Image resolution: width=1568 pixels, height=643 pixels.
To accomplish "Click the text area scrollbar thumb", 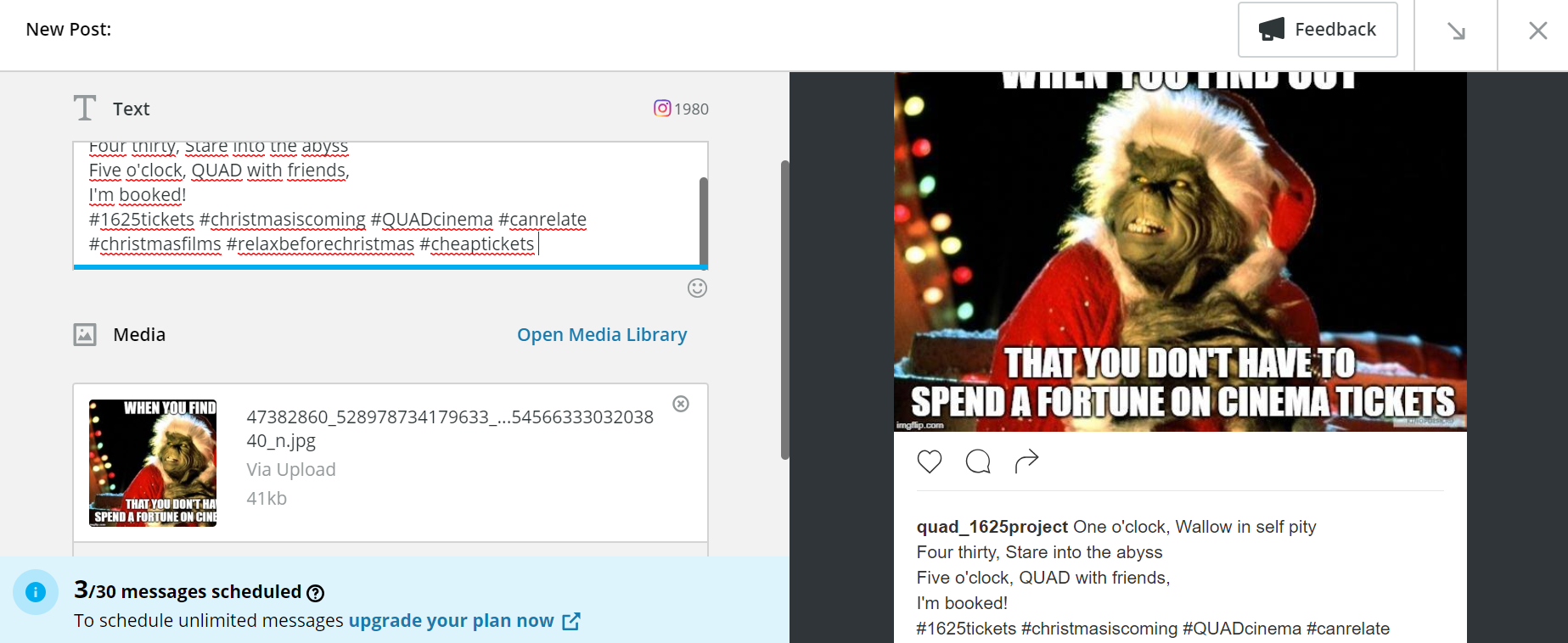I will coord(703,221).
